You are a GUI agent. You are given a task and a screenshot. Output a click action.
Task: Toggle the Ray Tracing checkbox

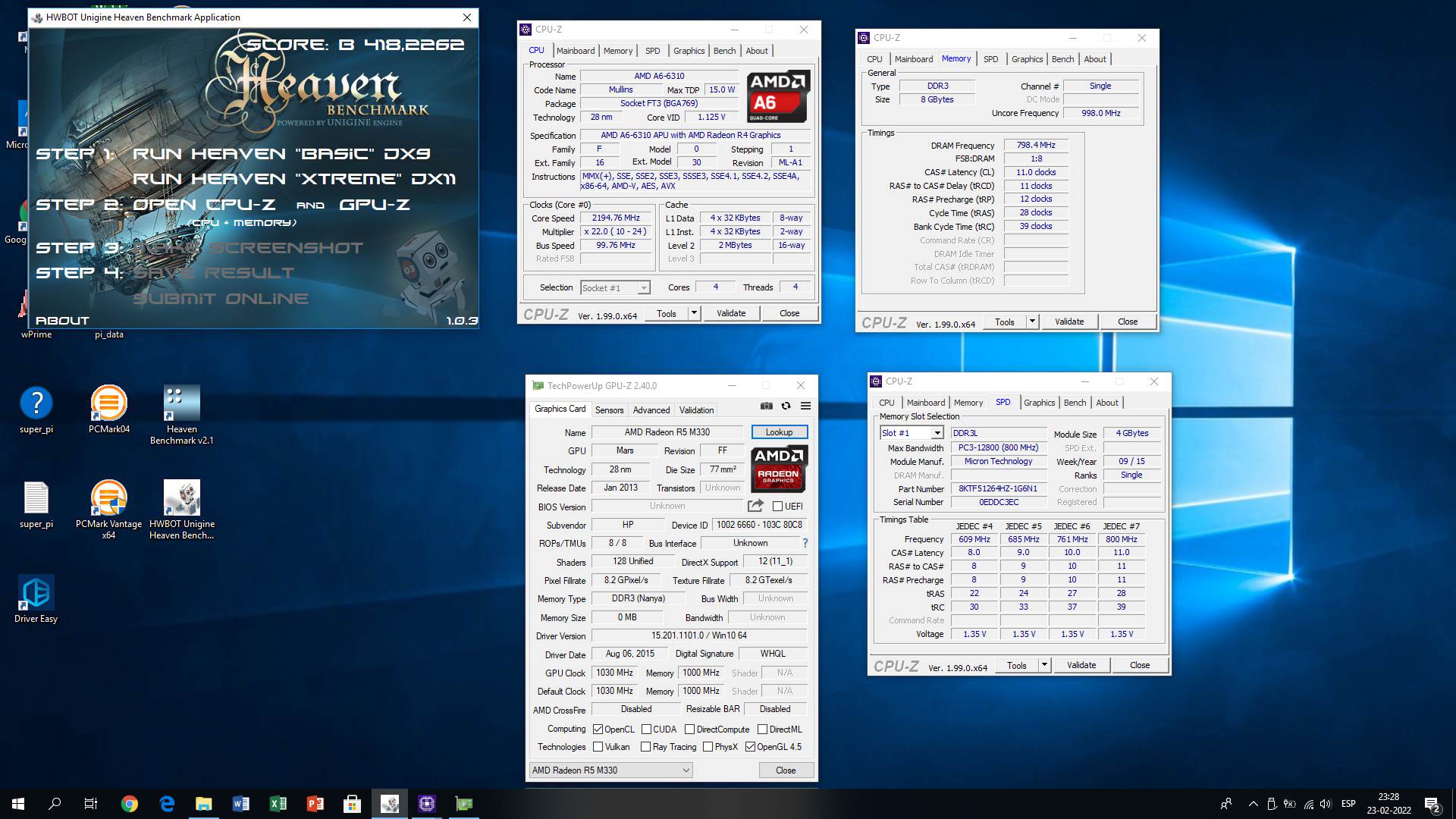coord(646,747)
